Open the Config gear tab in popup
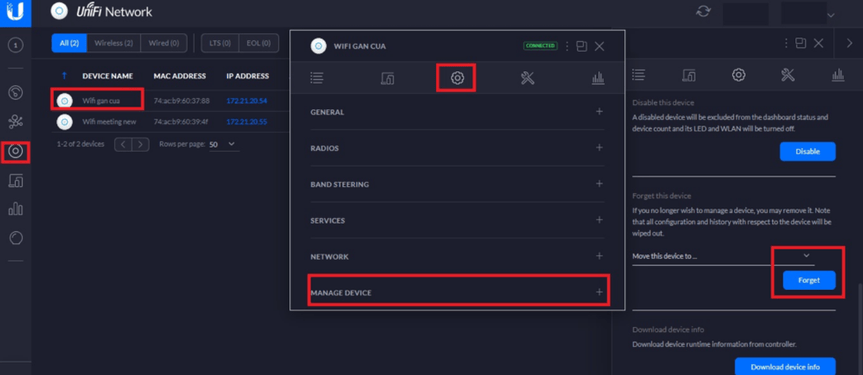This screenshot has height=375, width=863. 457,78
